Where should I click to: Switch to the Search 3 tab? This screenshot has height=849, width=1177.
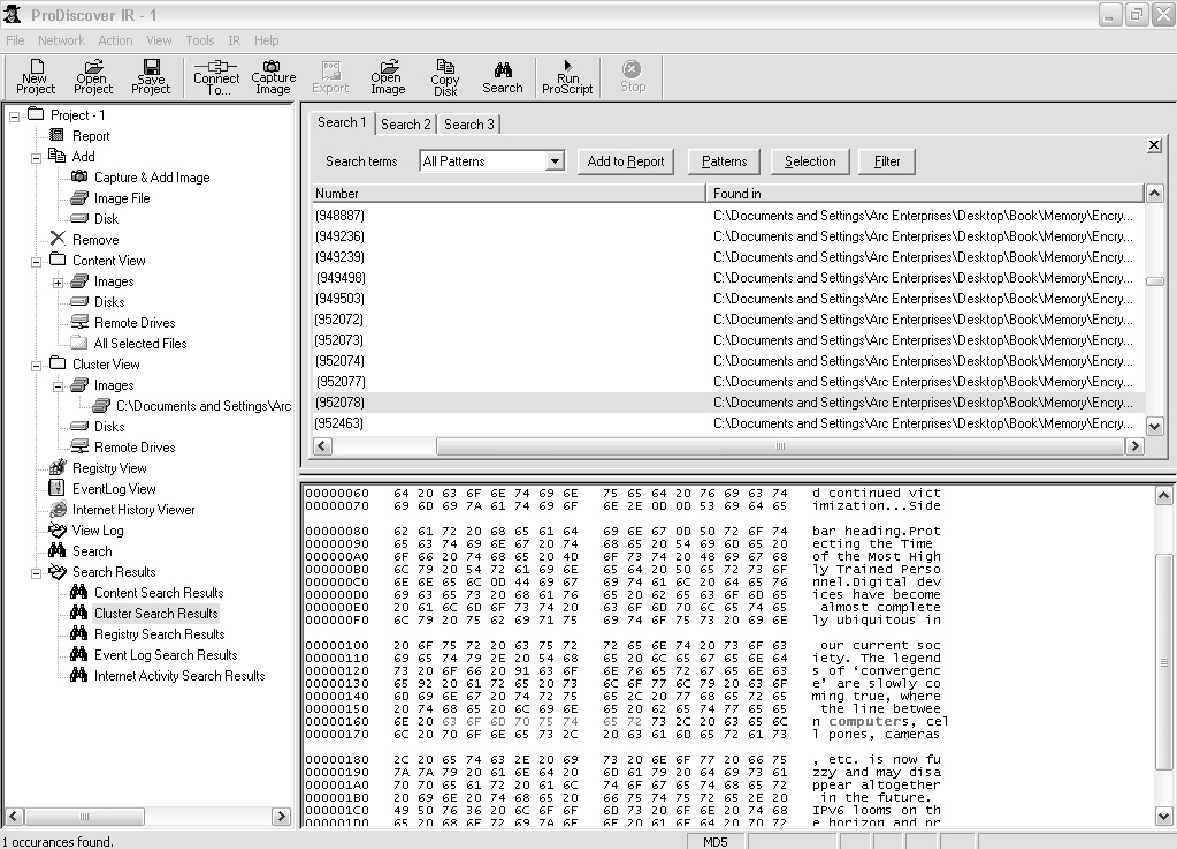click(468, 124)
